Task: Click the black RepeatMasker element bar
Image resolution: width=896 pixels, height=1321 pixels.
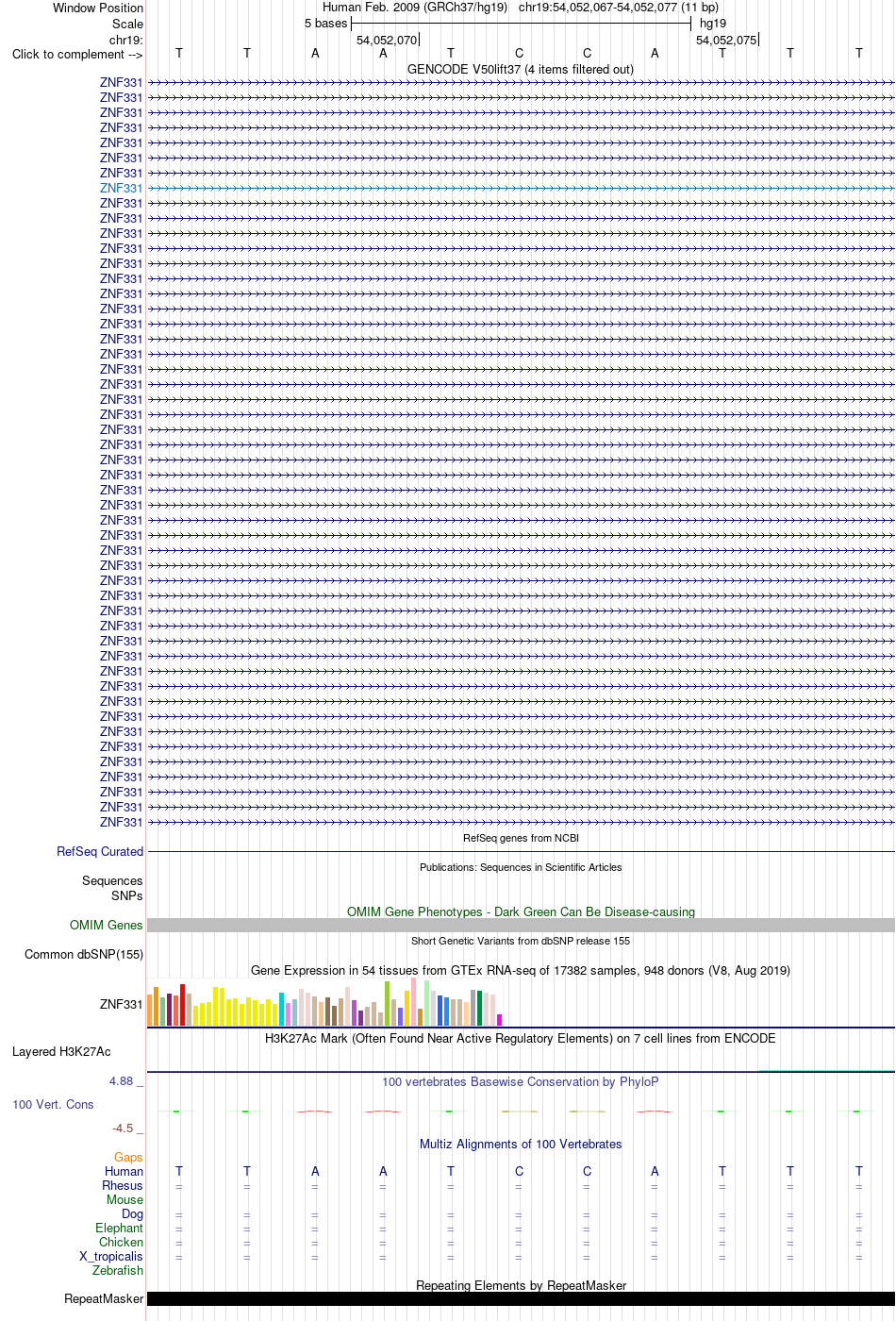Action: 521,1298
